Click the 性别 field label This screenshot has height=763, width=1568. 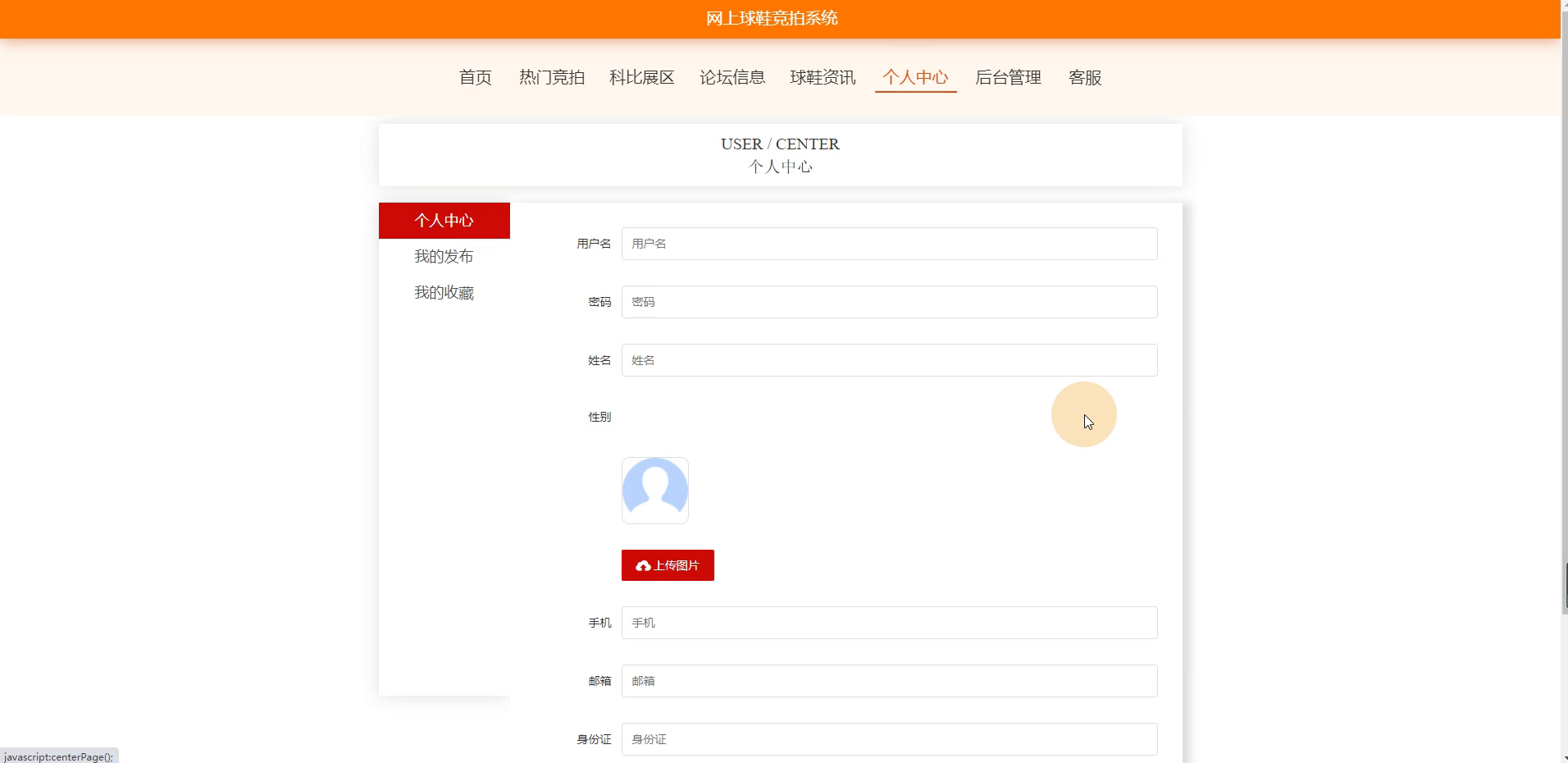tap(599, 417)
